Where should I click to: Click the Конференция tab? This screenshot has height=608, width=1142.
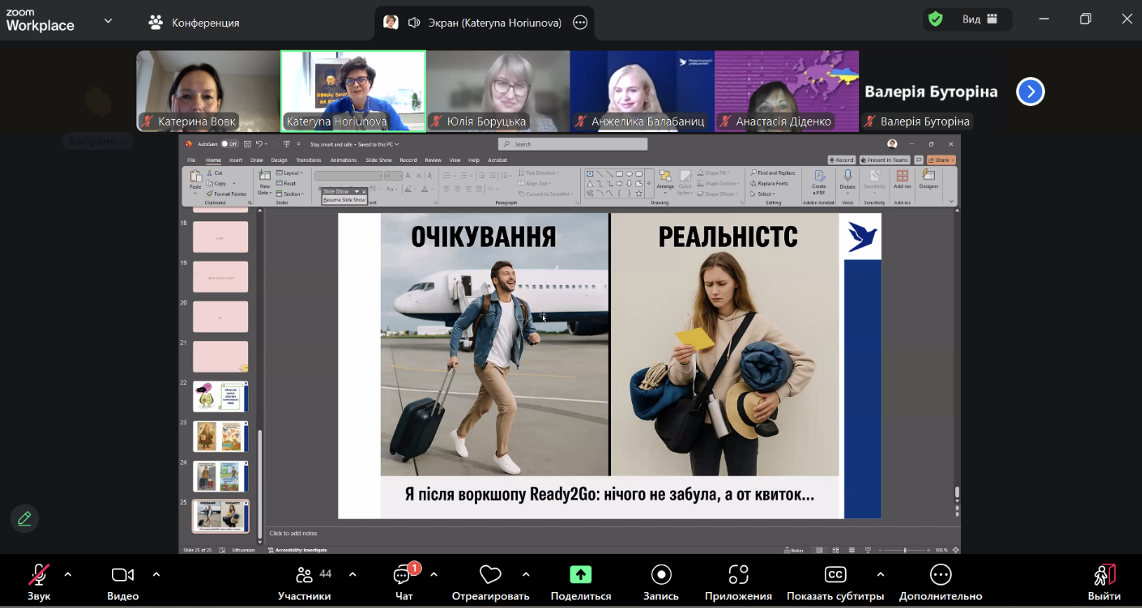[x=194, y=22]
